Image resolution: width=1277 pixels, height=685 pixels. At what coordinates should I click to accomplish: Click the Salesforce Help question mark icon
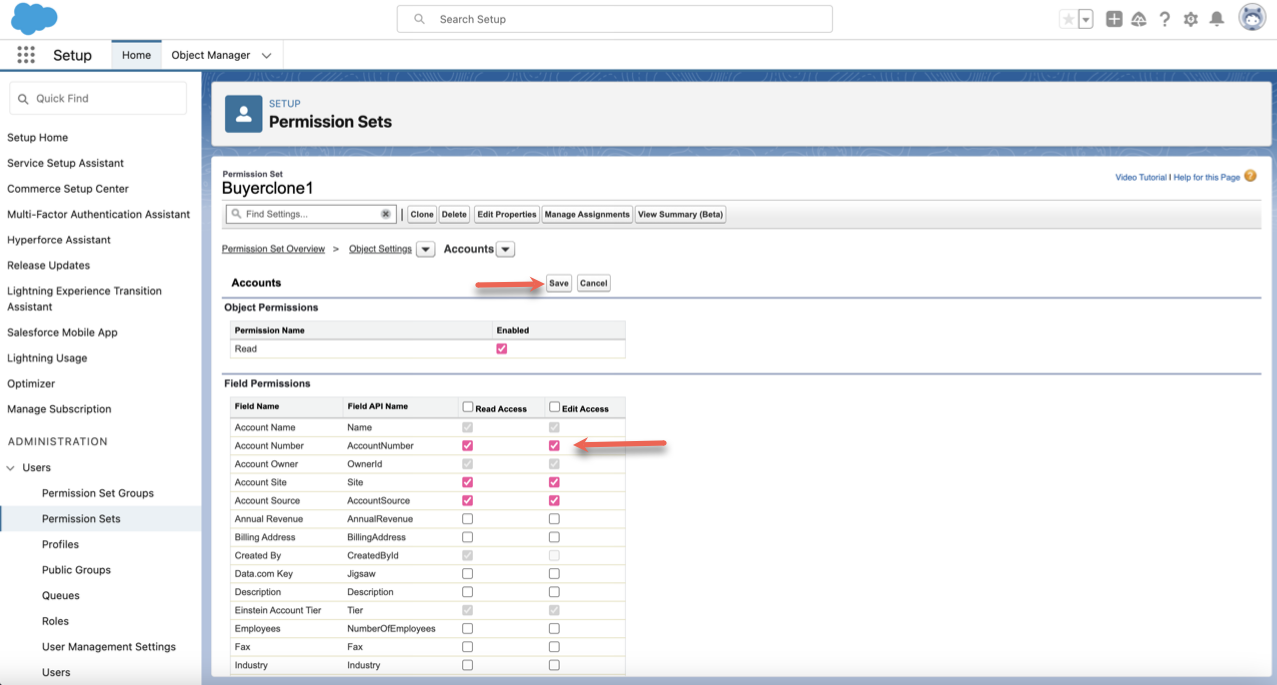[x=1165, y=19]
